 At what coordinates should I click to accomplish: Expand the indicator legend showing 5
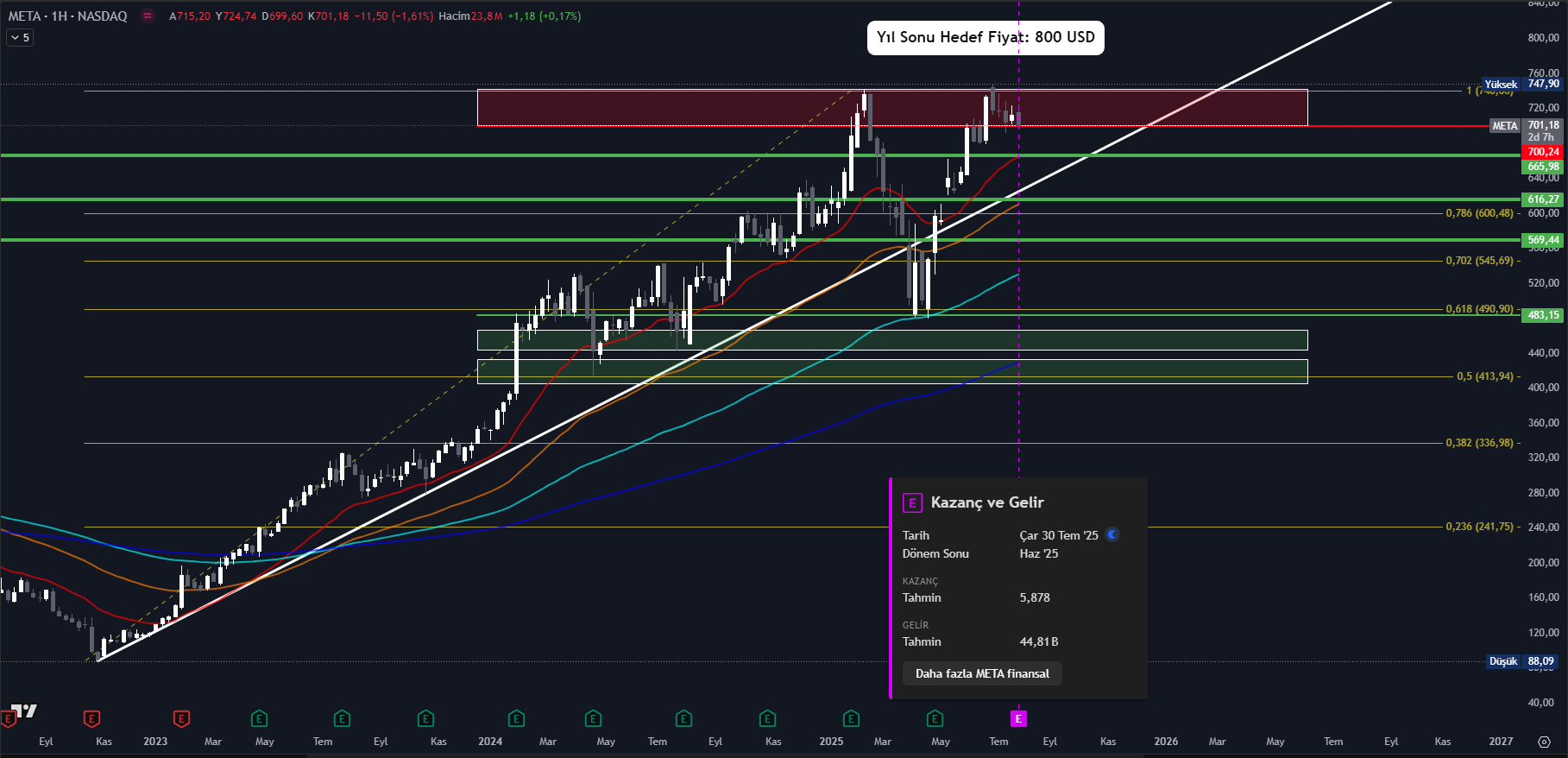[x=20, y=37]
